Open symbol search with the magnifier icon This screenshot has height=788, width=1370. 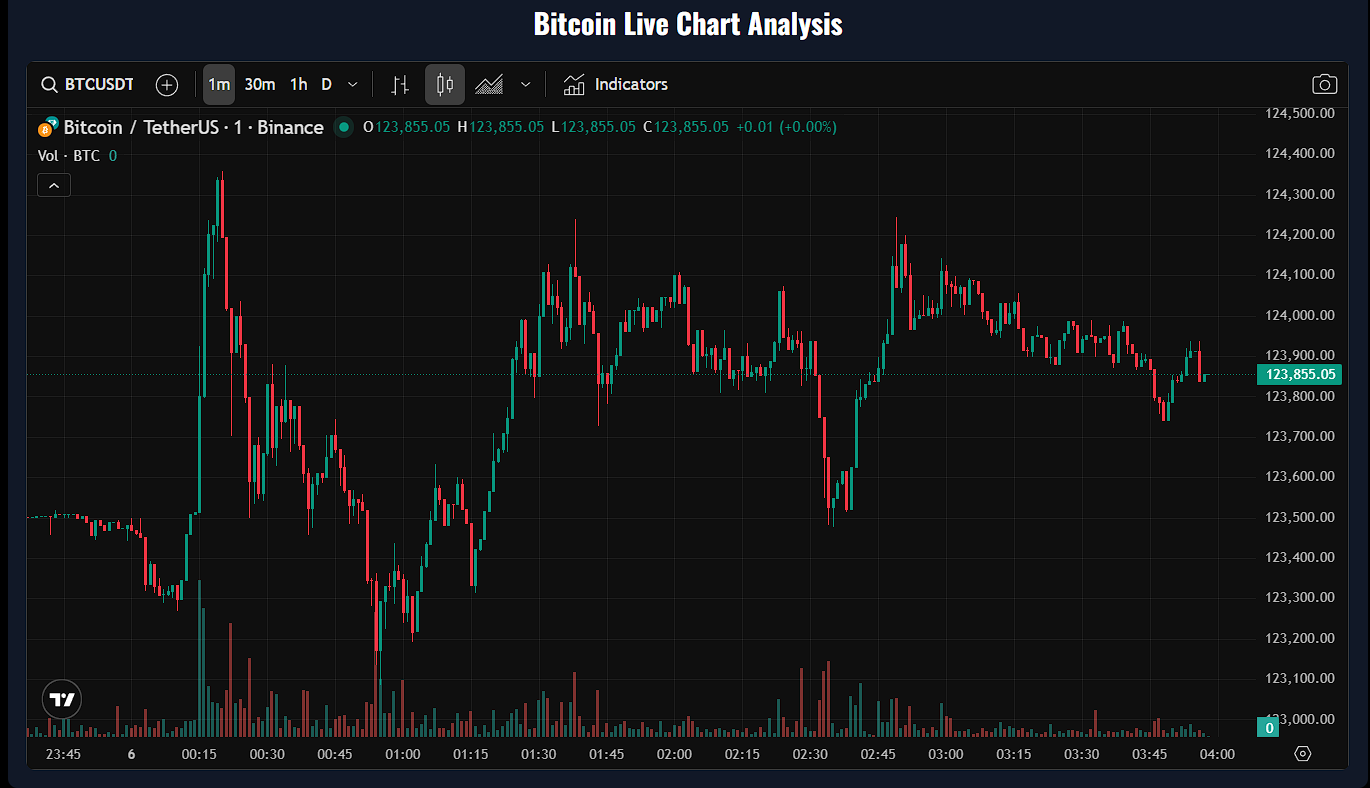coord(48,84)
